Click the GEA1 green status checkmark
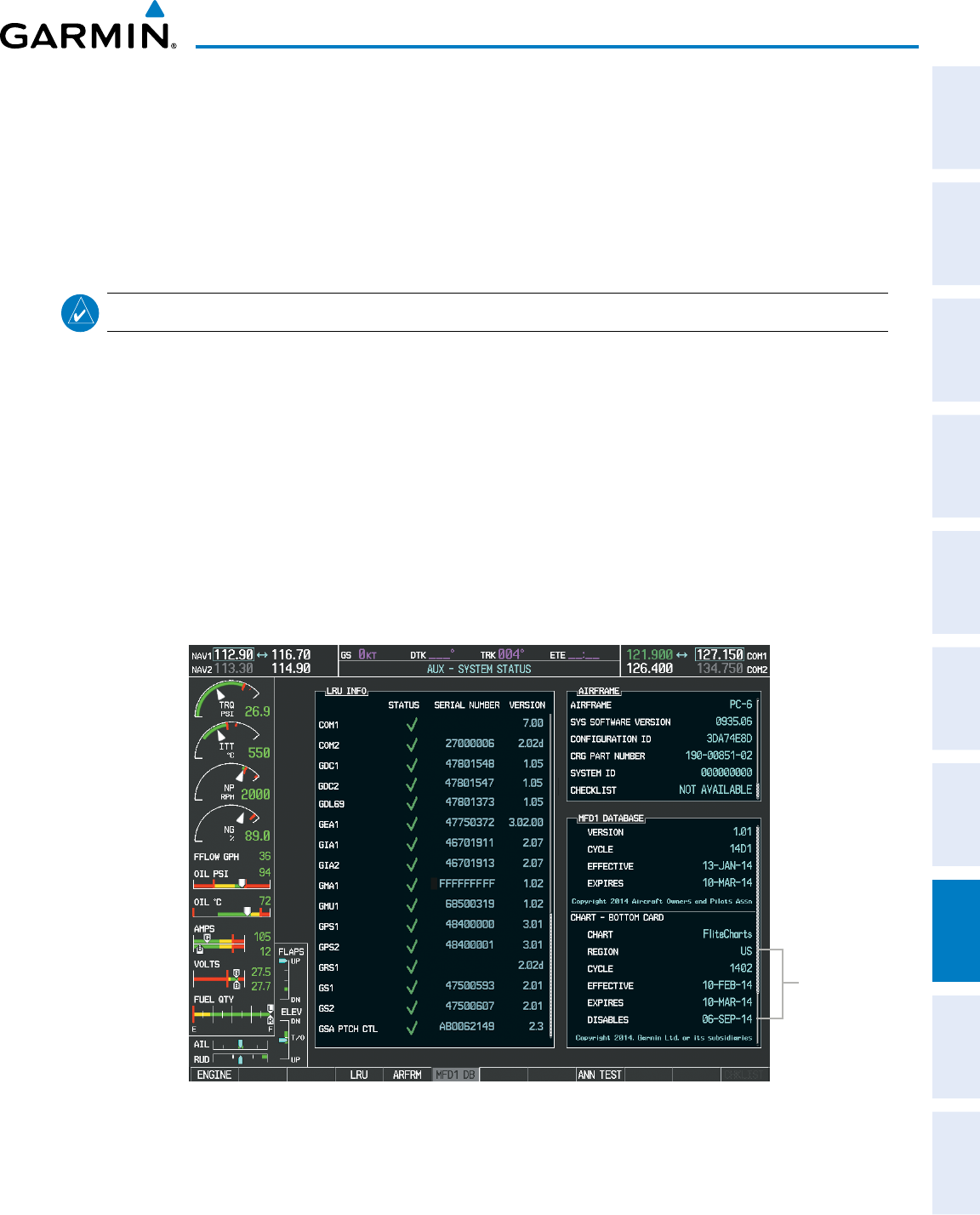 click(x=412, y=824)
